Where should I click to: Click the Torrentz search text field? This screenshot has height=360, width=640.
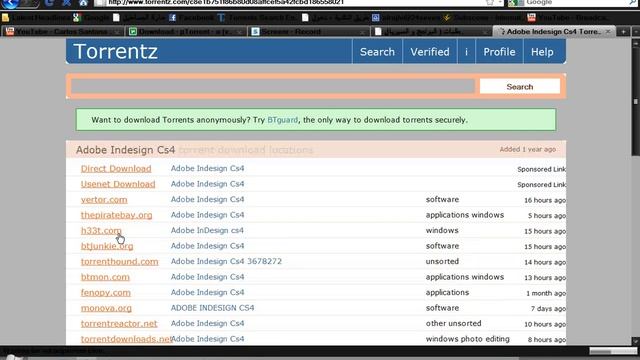(x=273, y=87)
